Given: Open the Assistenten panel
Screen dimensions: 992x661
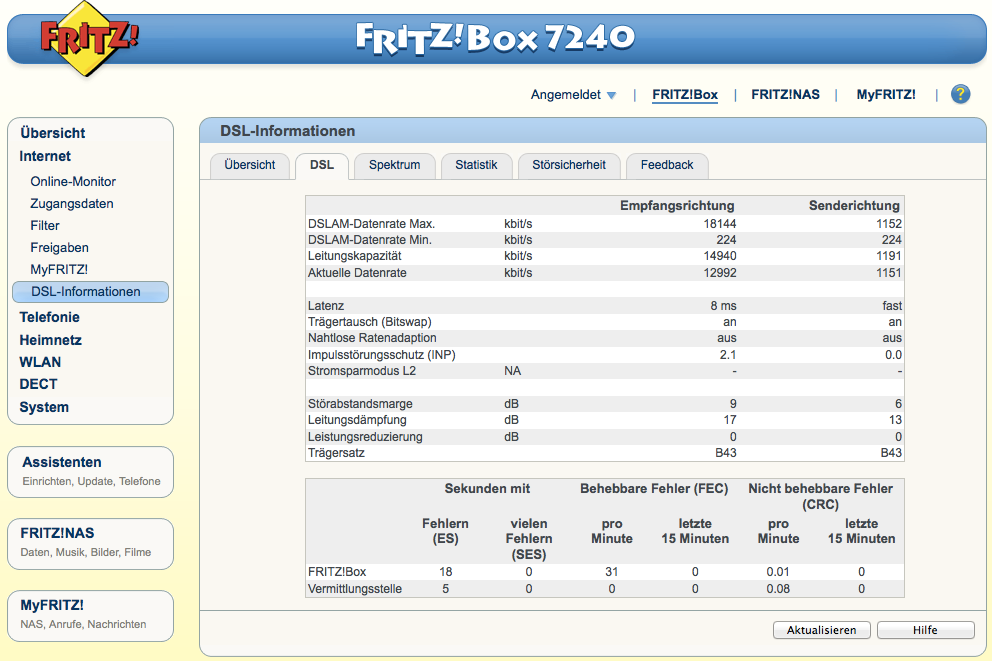Looking at the screenshot, I should pos(90,472).
